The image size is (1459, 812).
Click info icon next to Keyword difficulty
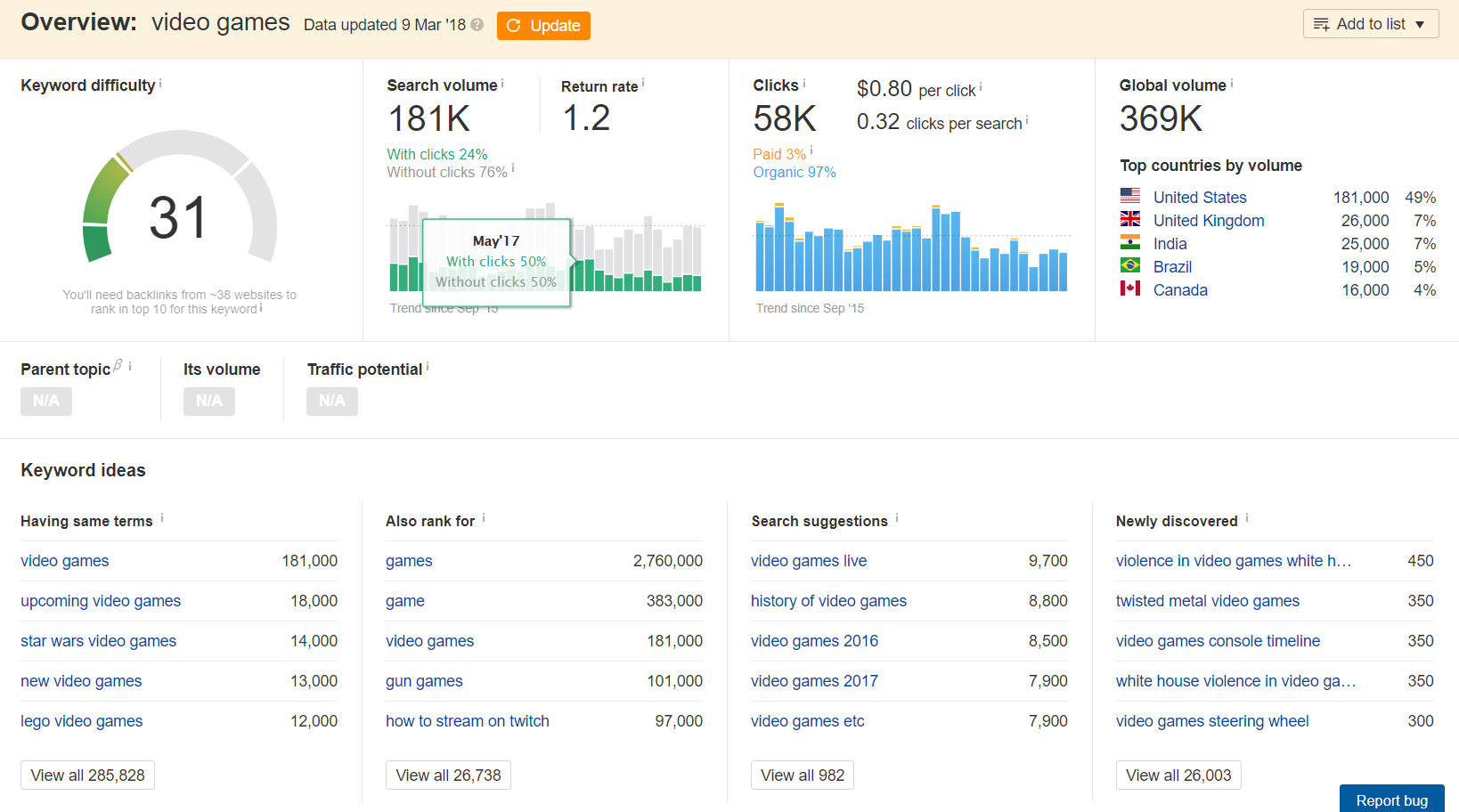[160, 84]
